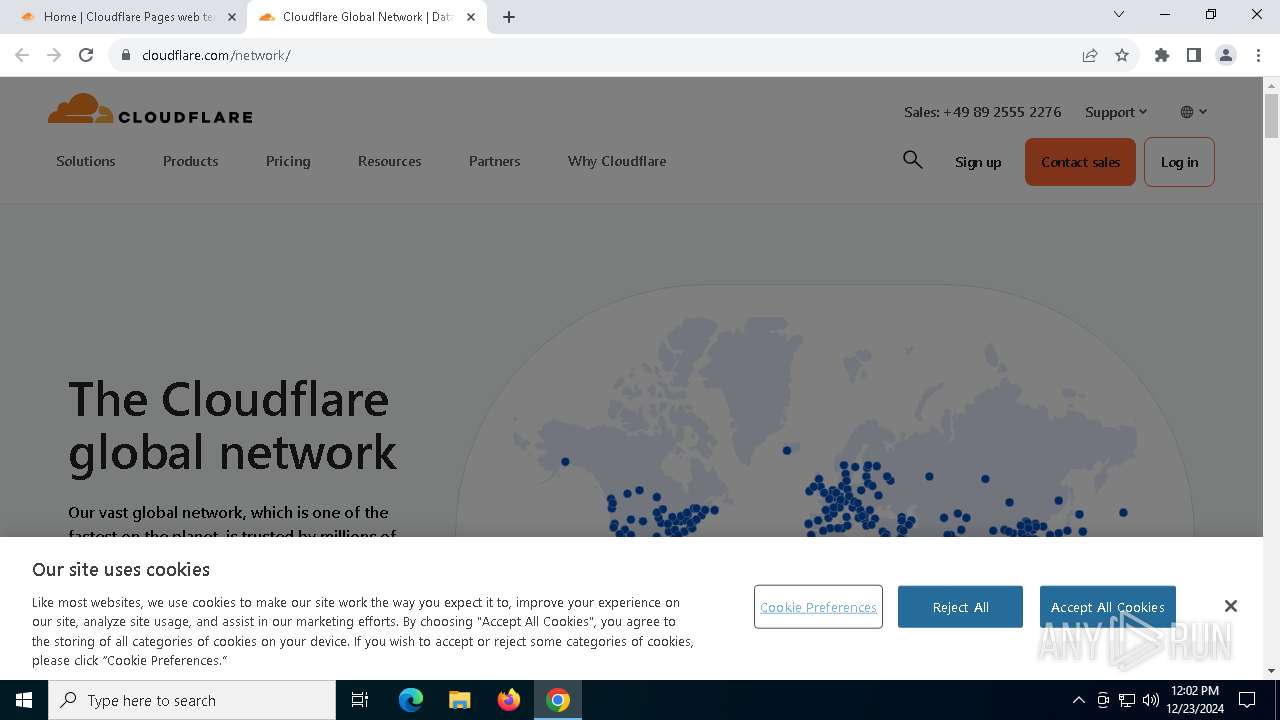Open the Why Cloudflare menu

click(x=617, y=161)
